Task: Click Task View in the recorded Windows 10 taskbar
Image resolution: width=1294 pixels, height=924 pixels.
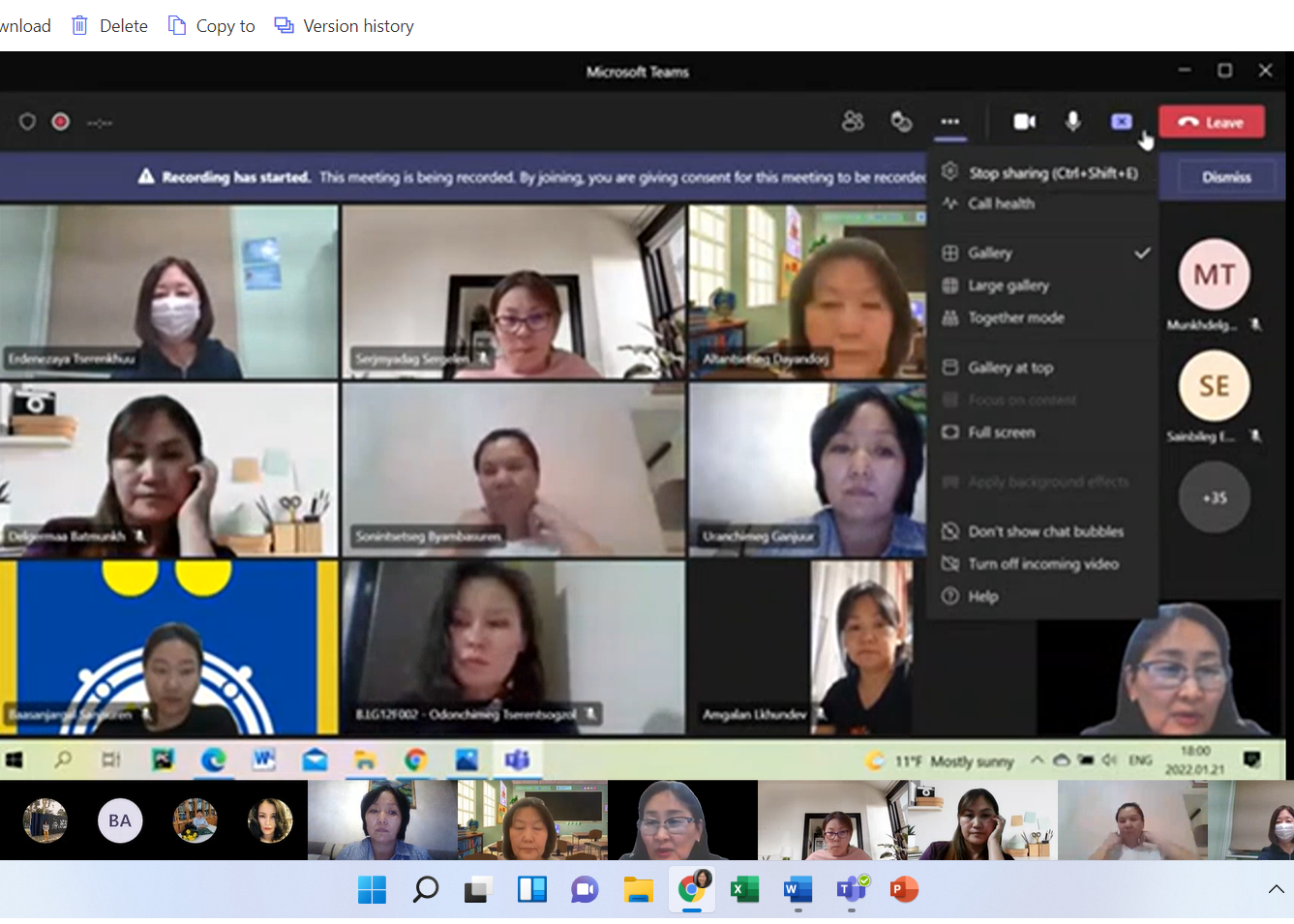Action: pyautogui.click(x=111, y=760)
